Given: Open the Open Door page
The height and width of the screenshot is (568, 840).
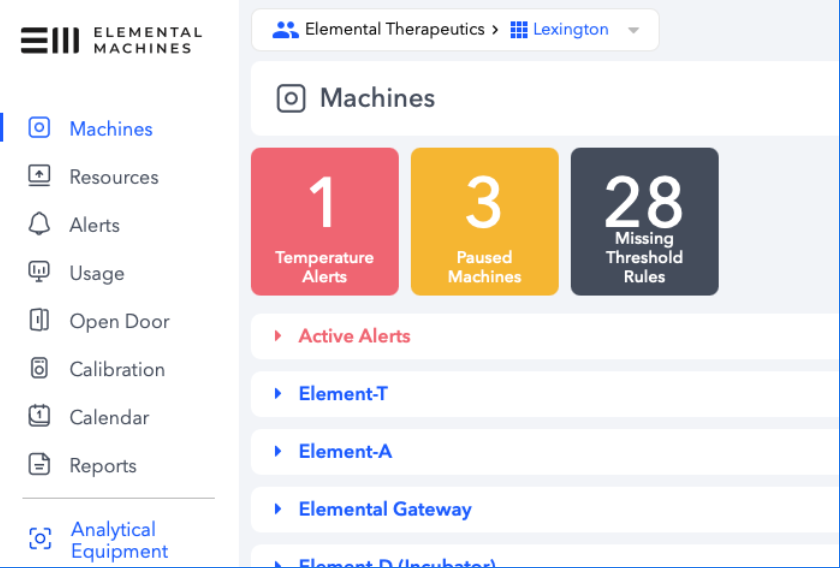Looking at the screenshot, I should (119, 322).
